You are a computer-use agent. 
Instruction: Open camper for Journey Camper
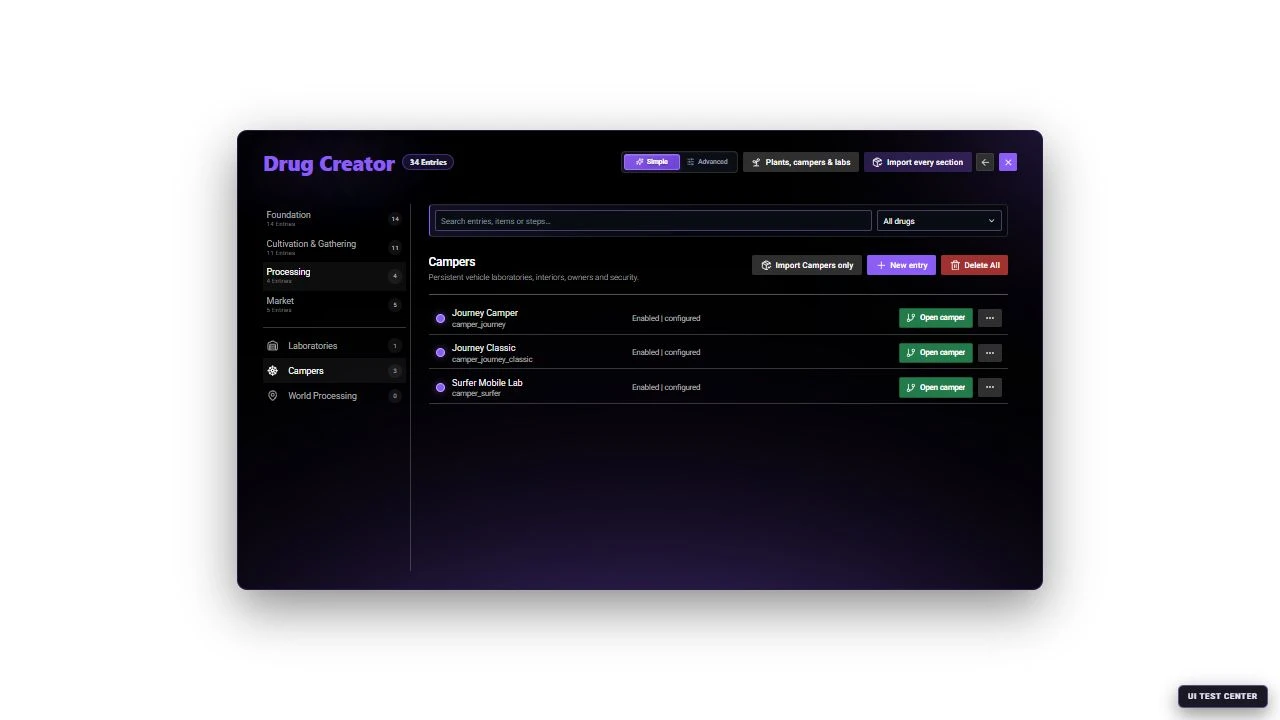click(936, 318)
